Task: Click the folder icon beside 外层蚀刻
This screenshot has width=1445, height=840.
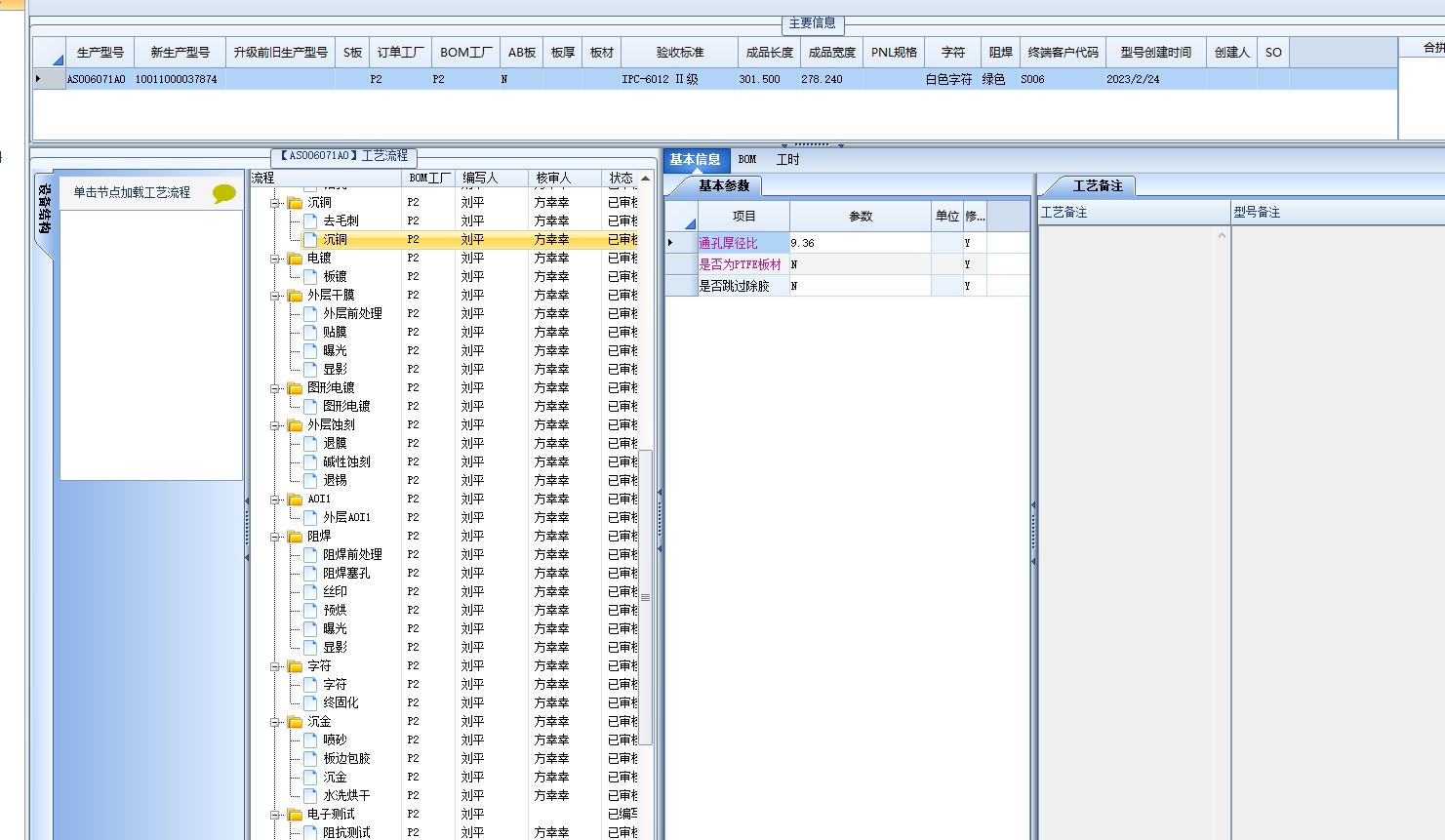Action: [295, 425]
